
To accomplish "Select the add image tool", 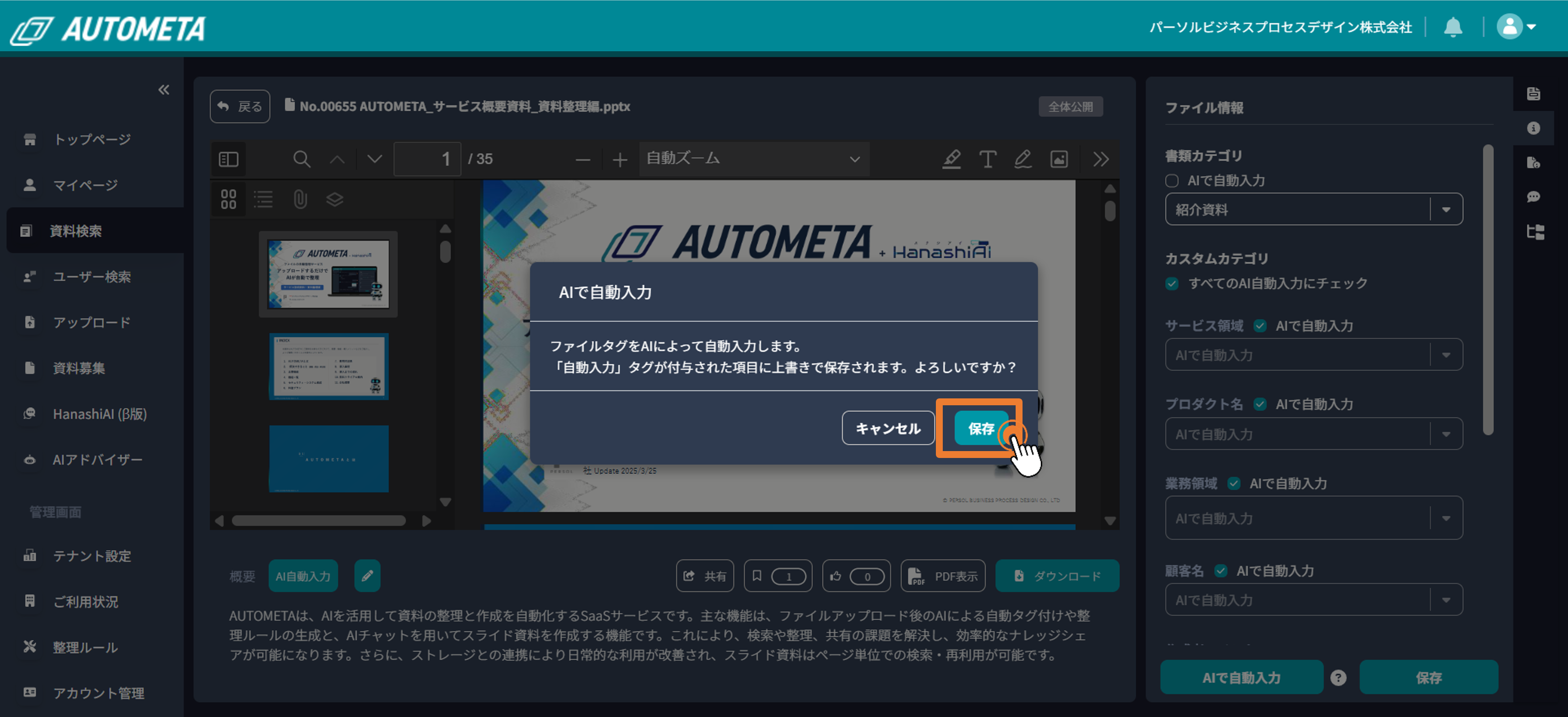I will pyautogui.click(x=1059, y=160).
